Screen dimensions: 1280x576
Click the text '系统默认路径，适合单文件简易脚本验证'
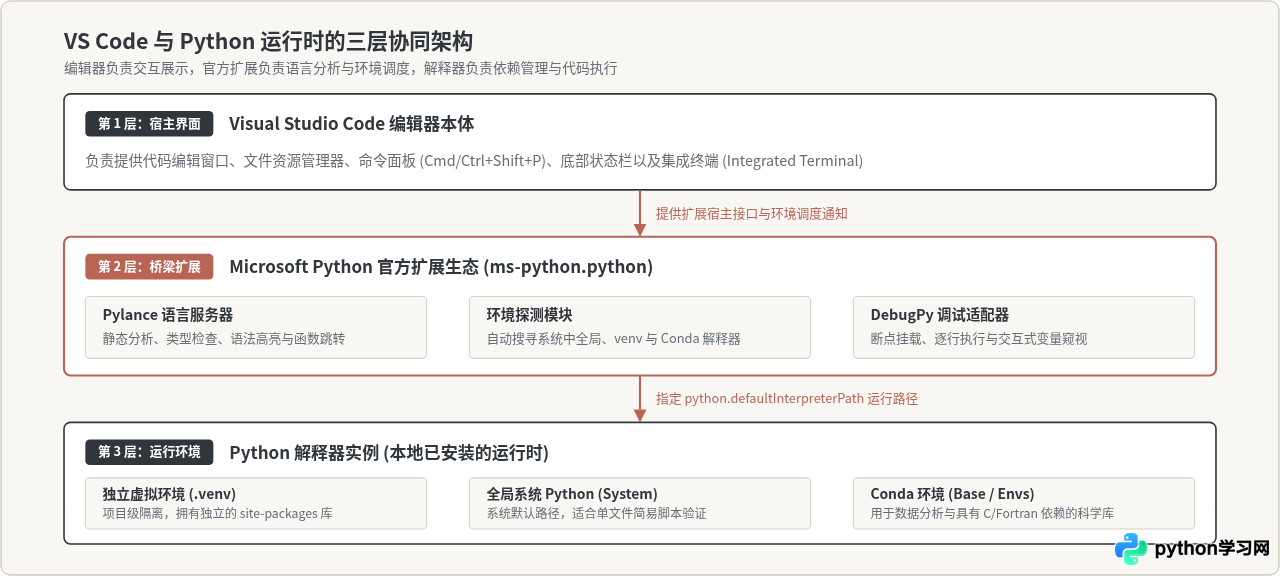596,514
